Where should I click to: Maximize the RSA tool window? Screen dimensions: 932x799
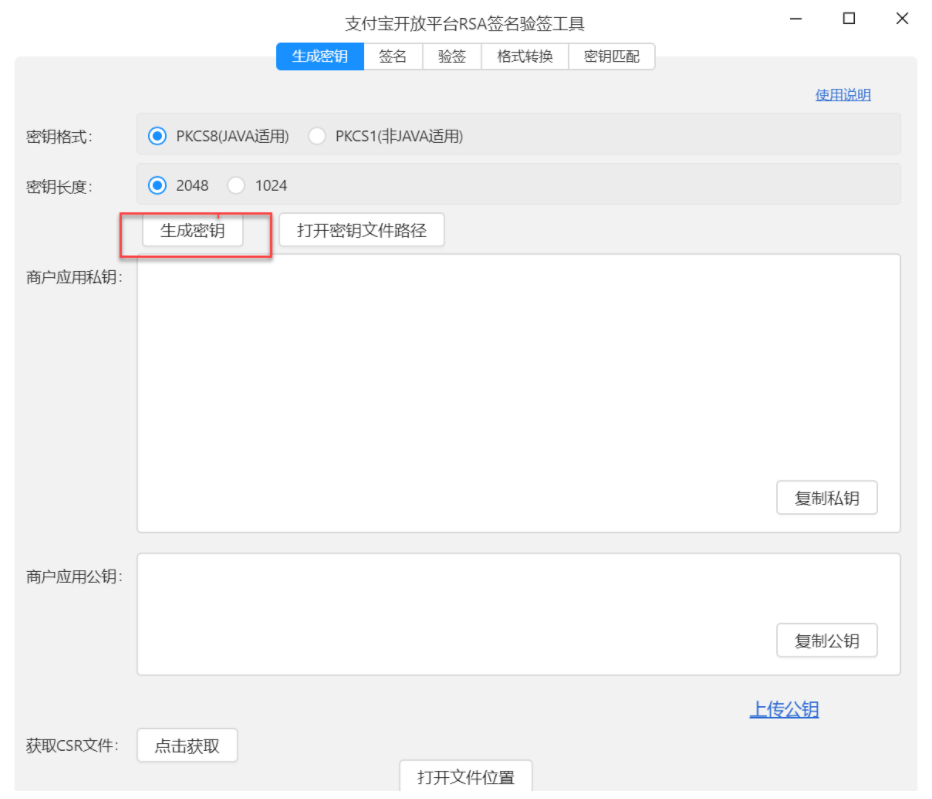click(849, 19)
